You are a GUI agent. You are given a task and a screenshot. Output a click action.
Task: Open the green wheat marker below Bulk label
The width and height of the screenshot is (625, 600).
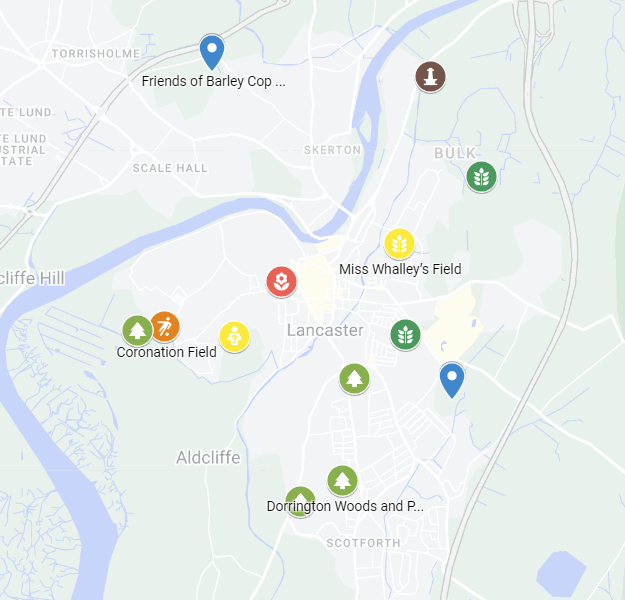pos(482,177)
